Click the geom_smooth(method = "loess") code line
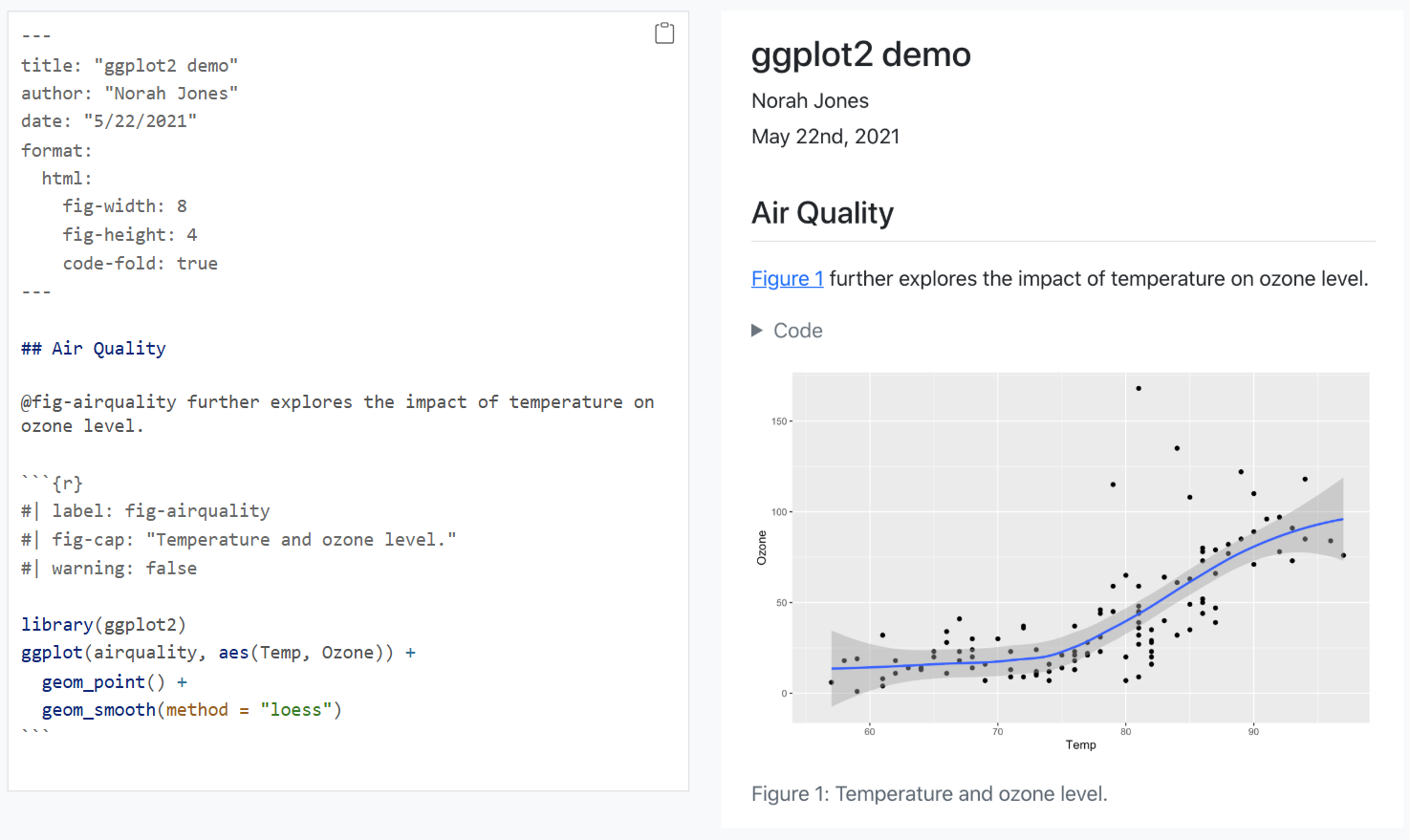 click(191, 710)
